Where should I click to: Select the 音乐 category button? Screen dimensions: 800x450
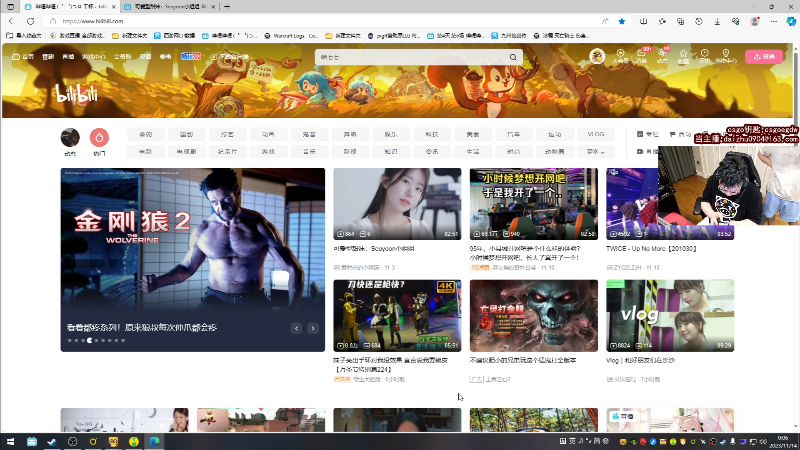pyautogui.click(x=309, y=152)
